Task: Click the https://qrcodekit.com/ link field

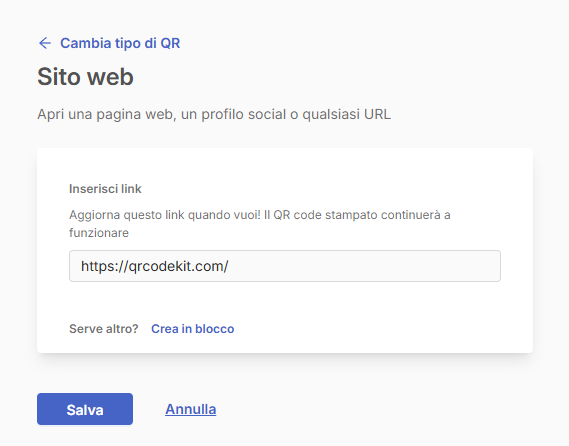Action: pyautogui.click(x=285, y=266)
